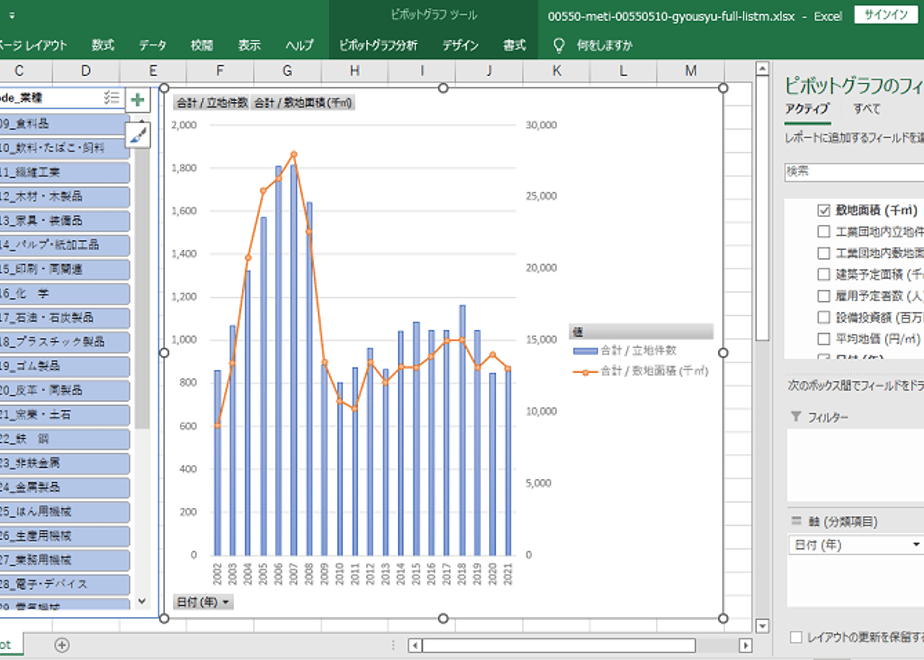Select the すべて tab in fields pane
The width and height of the screenshot is (924, 660).
pos(867,109)
